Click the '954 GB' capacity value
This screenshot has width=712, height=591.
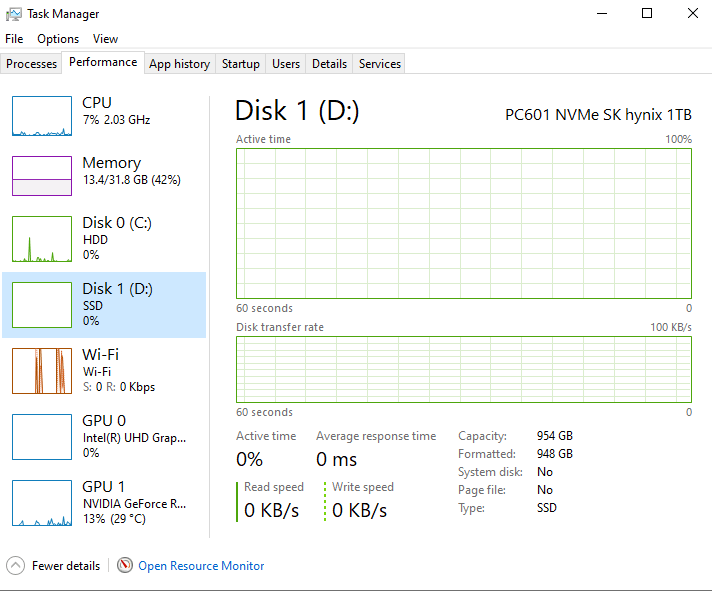pyautogui.click(x=555, y=436)
